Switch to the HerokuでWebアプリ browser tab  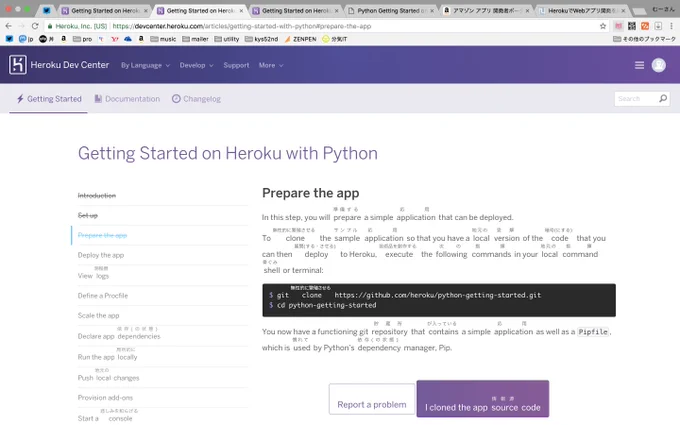(581, 10)
